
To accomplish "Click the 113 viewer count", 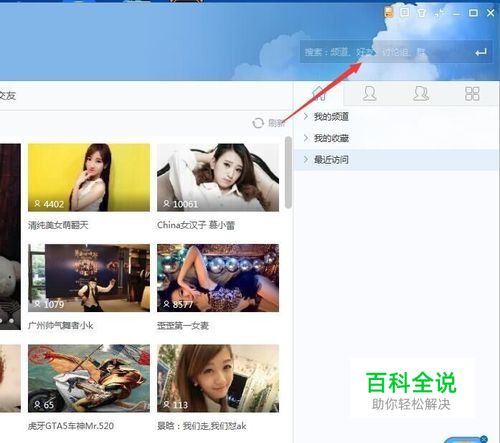I will click(x=180, y=405).
